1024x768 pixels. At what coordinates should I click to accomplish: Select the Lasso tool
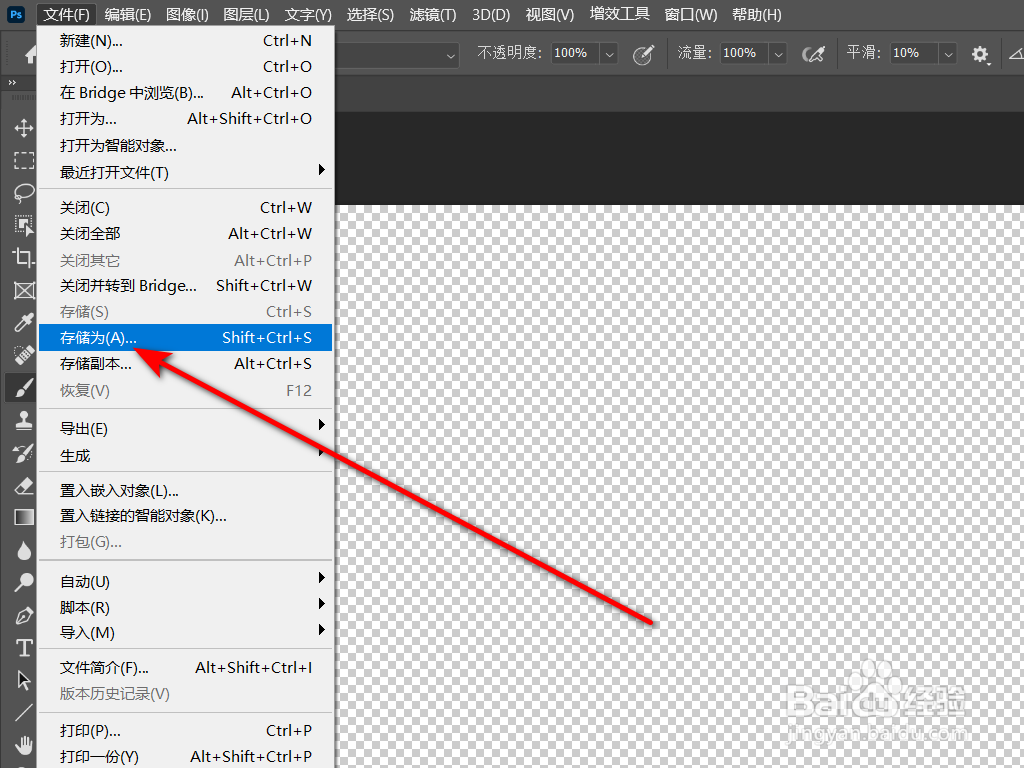(24, 193)
